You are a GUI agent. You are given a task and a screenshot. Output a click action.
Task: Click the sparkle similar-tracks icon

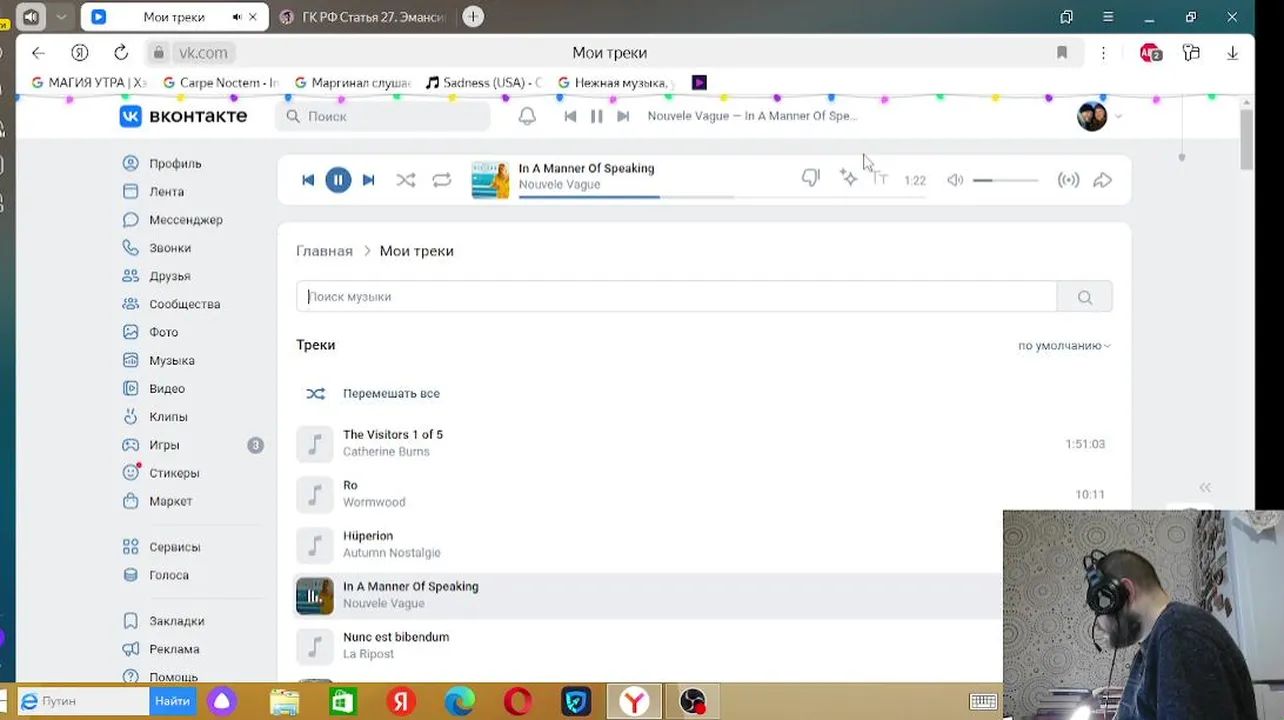click(x=848, y=178)
